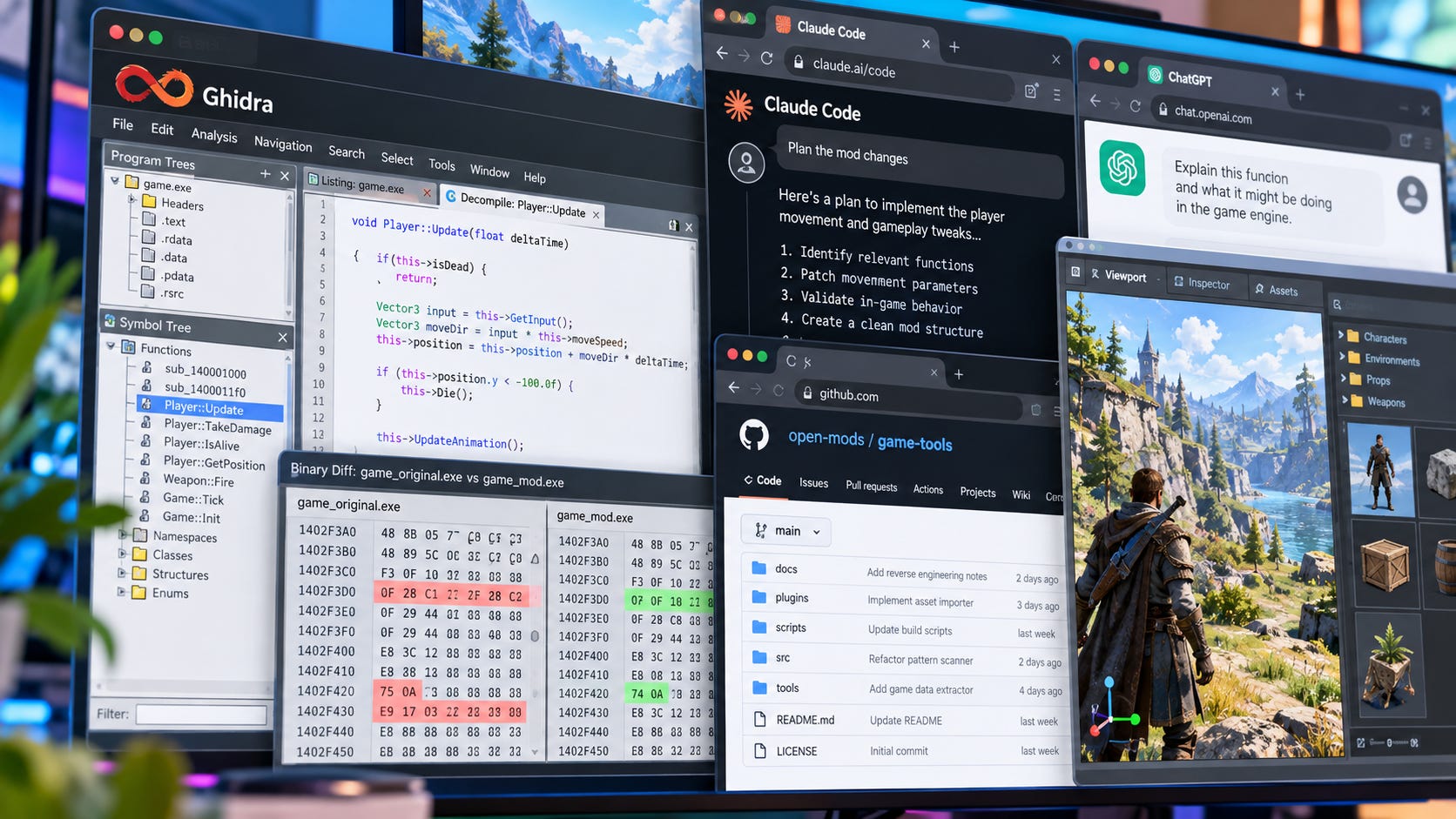Expand the Weapons folder in Assets
Image resolution: width=1456 pixels, height=819 pixels.
tap(1344, 400)
